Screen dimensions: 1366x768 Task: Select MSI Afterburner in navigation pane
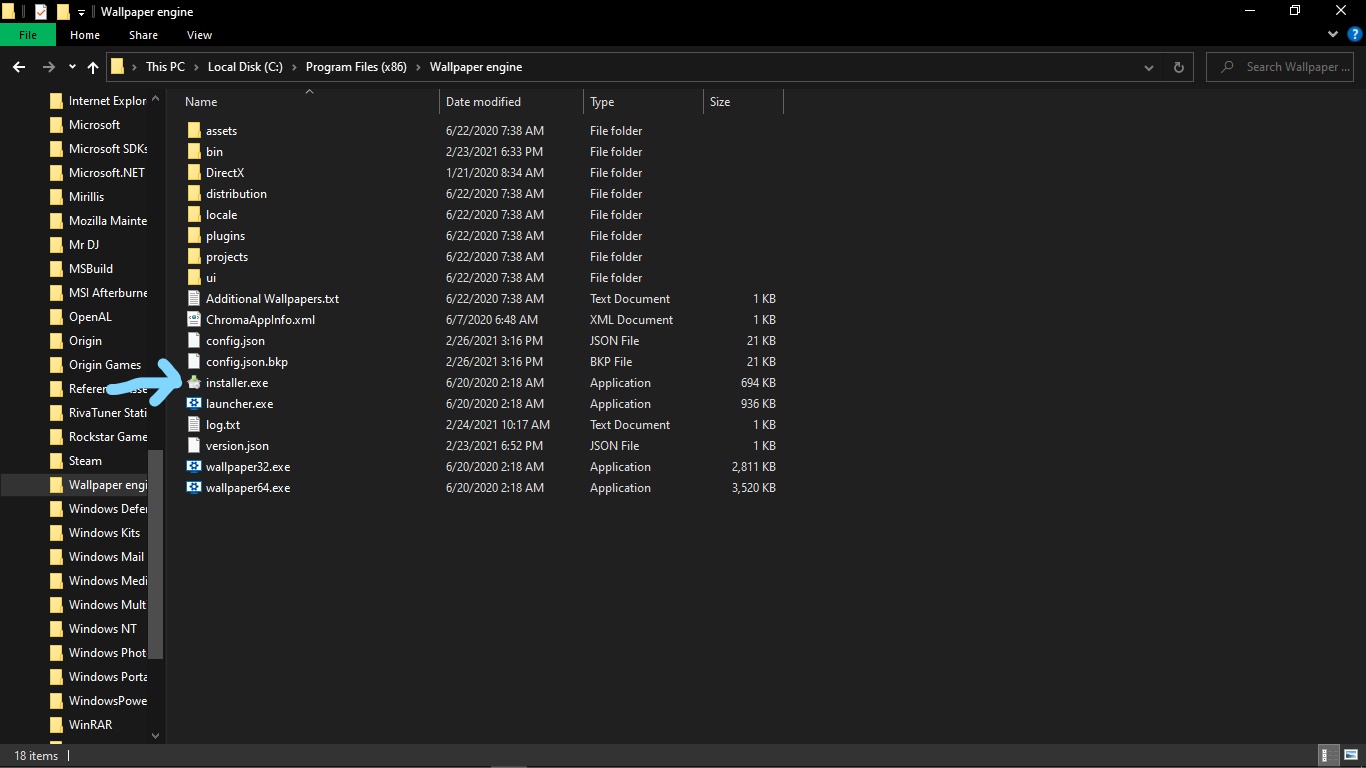[108, 293]
